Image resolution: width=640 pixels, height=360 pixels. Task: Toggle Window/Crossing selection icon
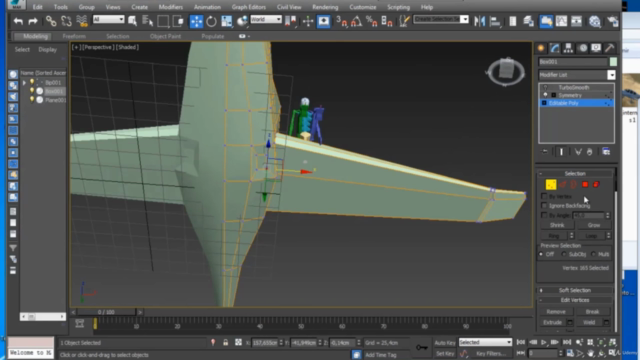(178, 21)
